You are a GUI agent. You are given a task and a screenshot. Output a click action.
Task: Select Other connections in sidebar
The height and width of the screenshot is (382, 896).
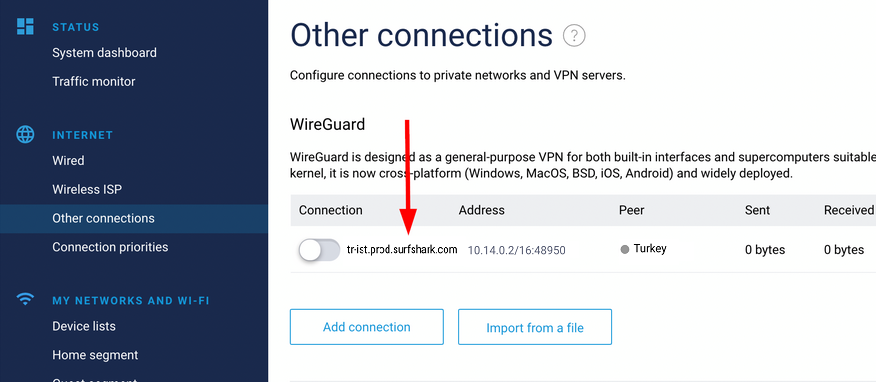134,218
